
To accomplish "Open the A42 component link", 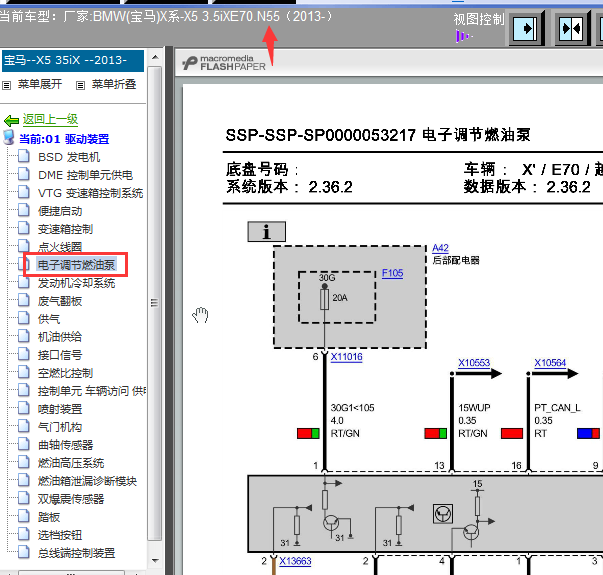I will pos(440,248).
